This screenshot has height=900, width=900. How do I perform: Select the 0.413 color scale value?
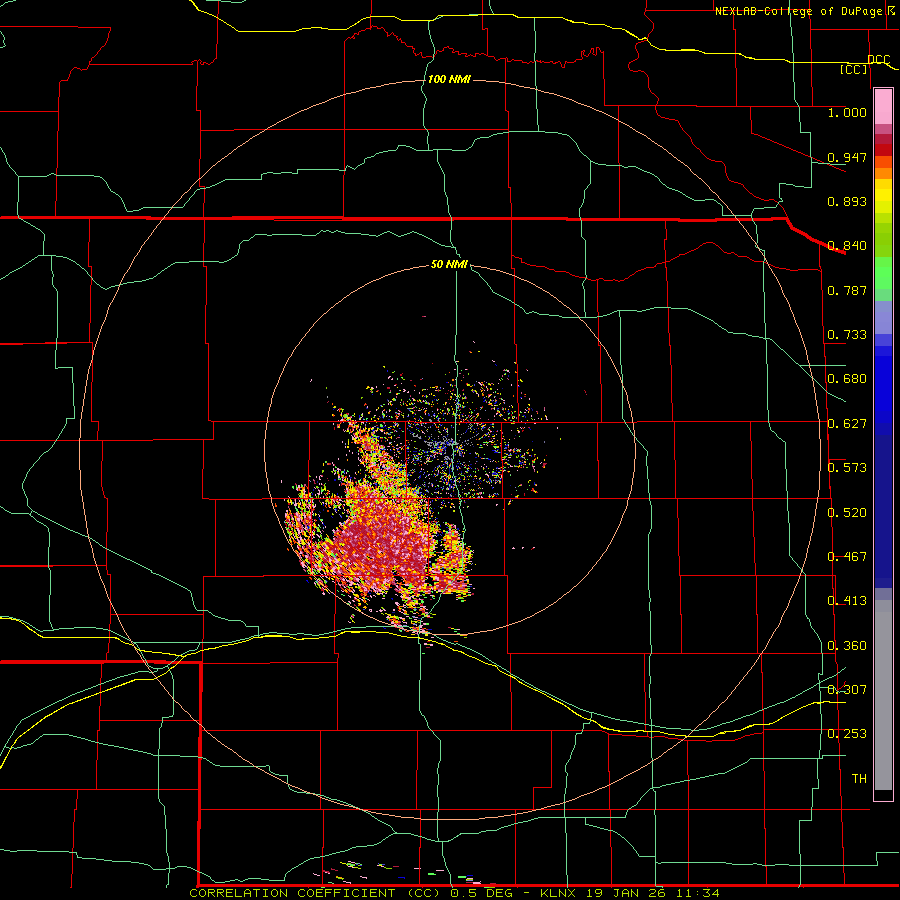(847, 601)
